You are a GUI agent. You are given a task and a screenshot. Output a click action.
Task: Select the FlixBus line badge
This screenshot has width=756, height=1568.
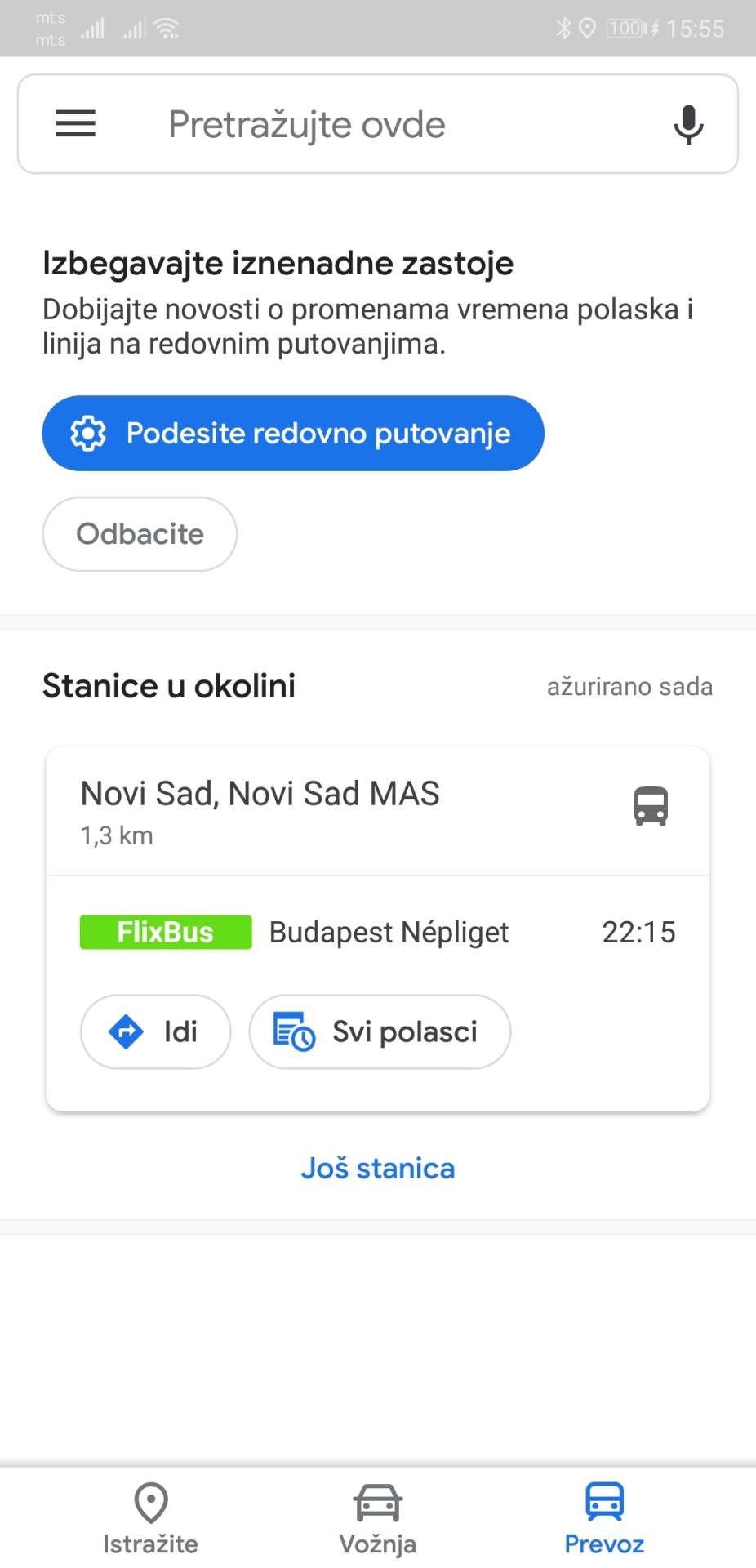[x=166, y=932]
